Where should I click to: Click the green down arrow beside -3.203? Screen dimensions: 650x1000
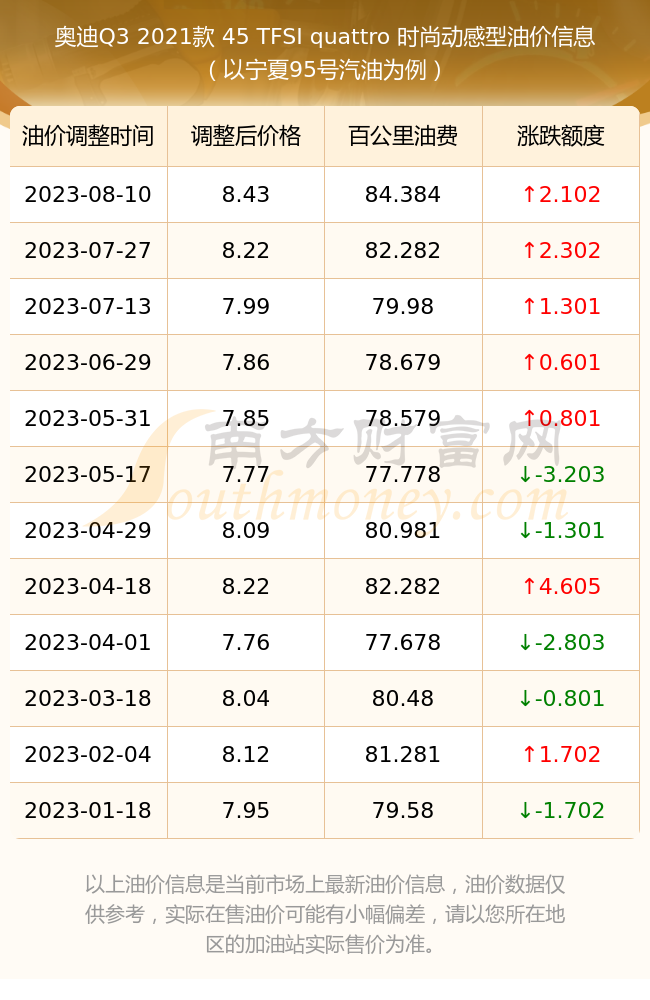pos(525,474)
